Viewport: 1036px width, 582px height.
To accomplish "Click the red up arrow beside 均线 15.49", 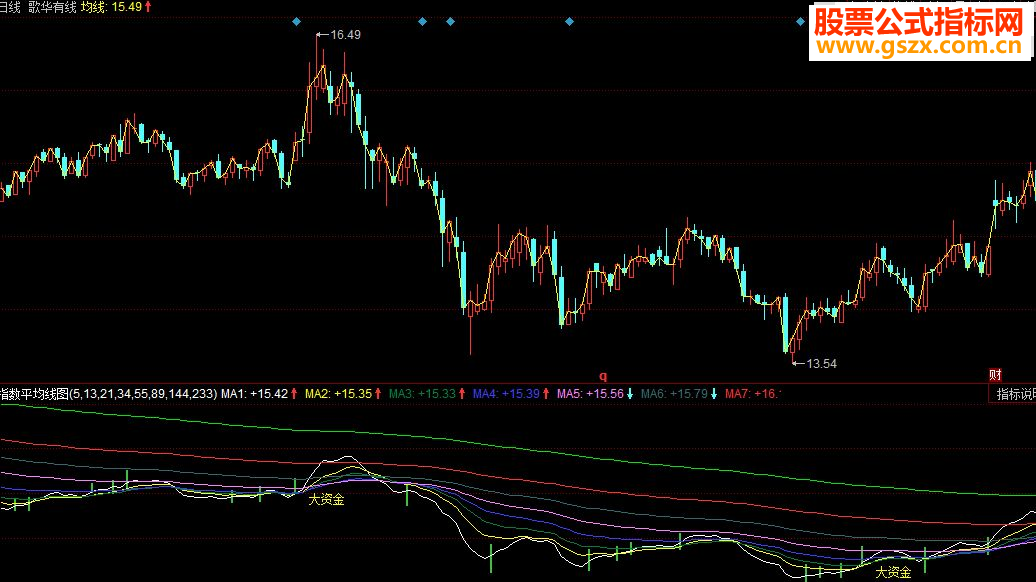I will [x=149, y=7].
